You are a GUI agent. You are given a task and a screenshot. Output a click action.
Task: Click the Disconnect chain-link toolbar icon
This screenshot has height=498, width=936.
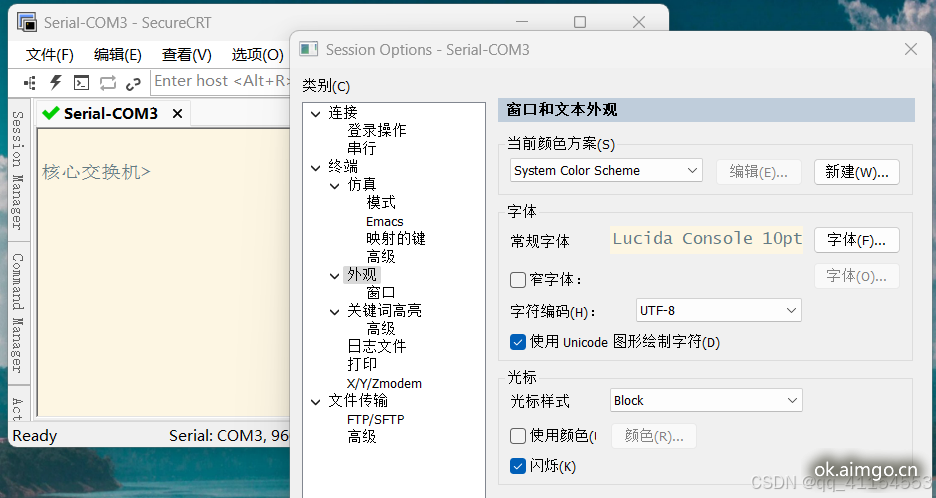134,82
